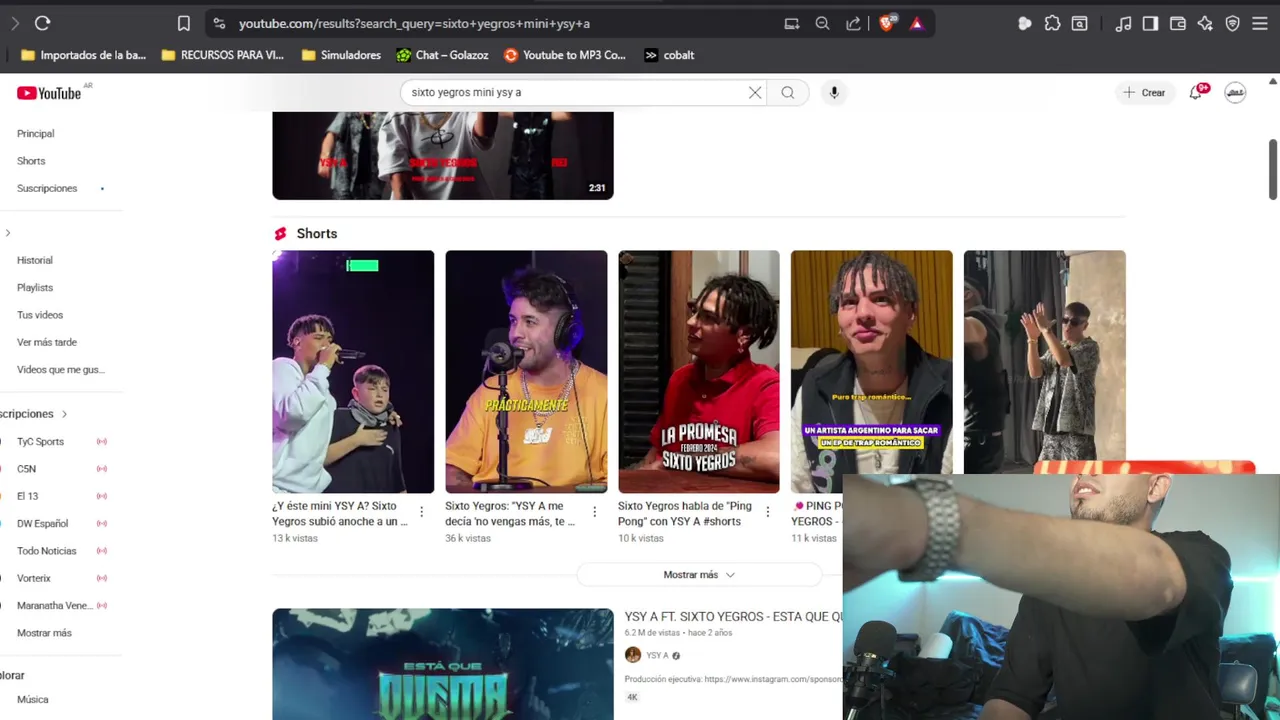Open the VPN shield icon
The height and width of the screenshot is (720, 1280).
pyautogui.click(x=1232, y=23)
